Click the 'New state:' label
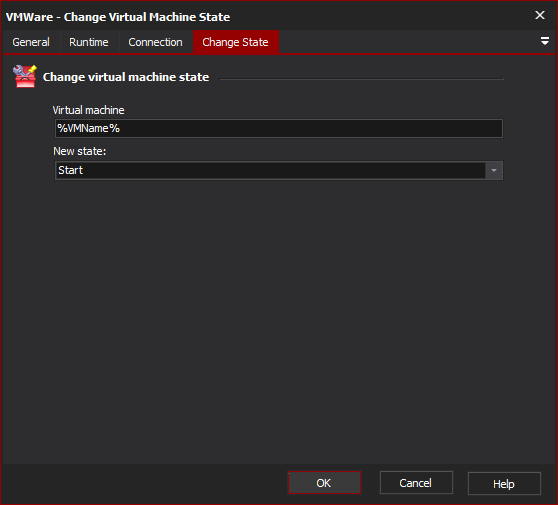This screenshot has width=558, height=505. 80,151
